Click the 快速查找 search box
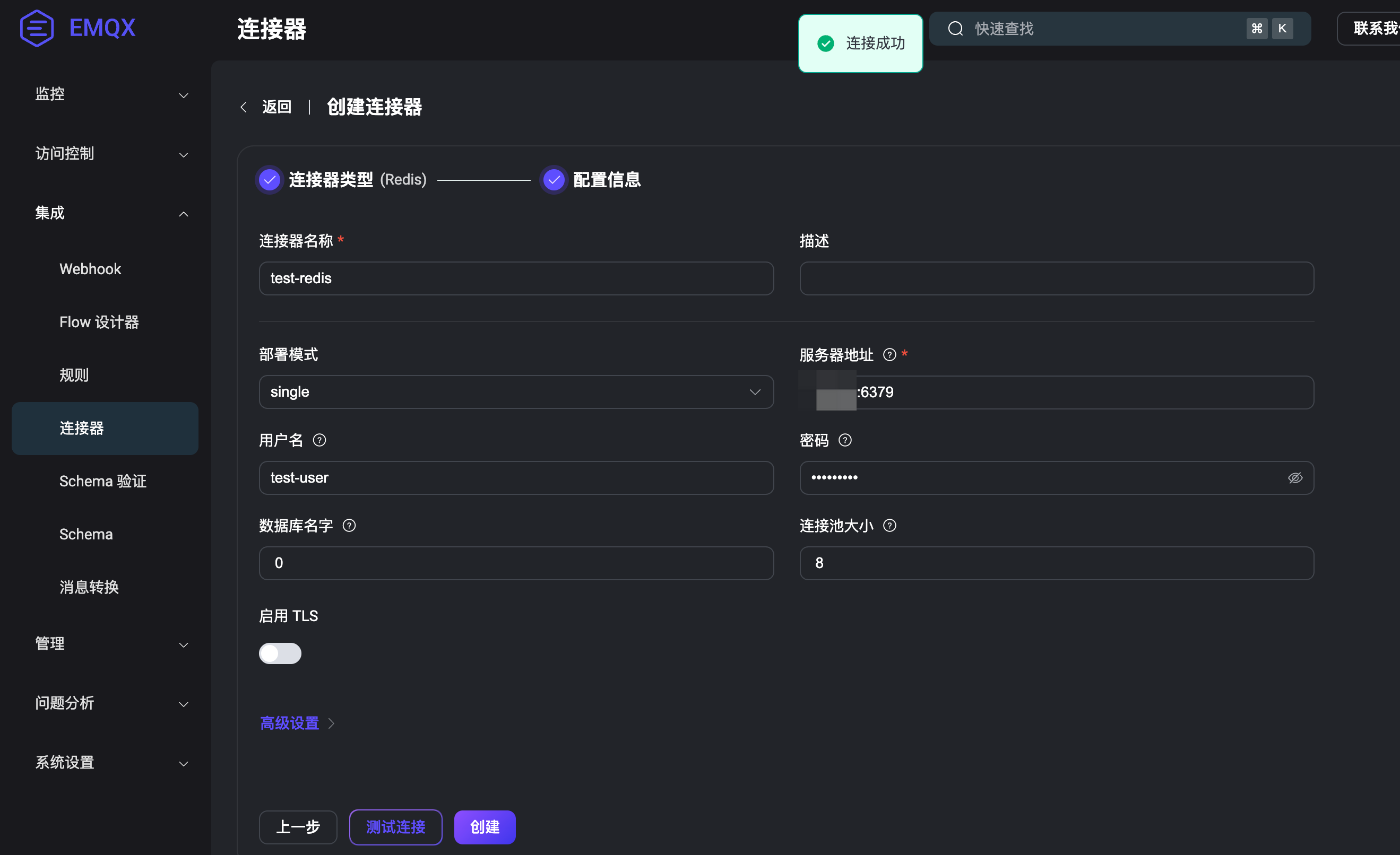Screen dimensions: 1400x855 click(1120, 29)
